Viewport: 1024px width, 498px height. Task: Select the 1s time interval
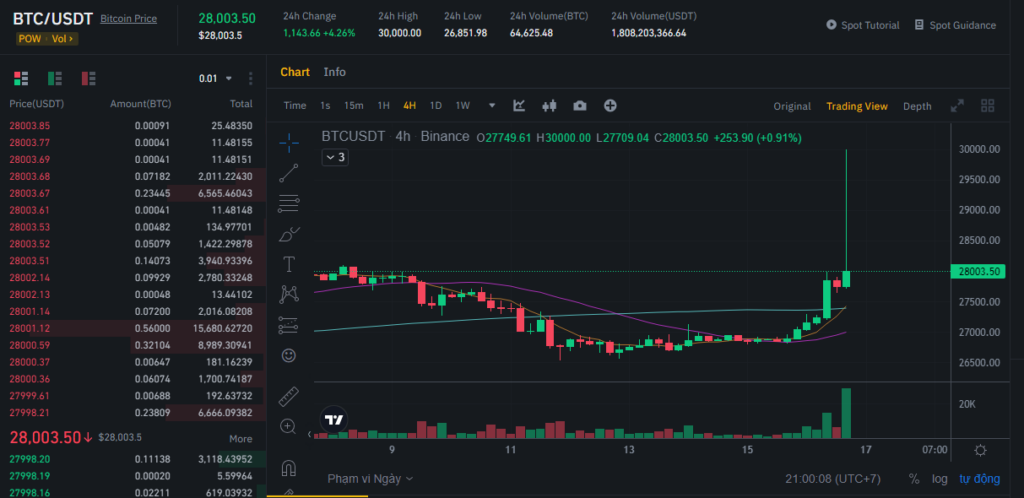325,106
